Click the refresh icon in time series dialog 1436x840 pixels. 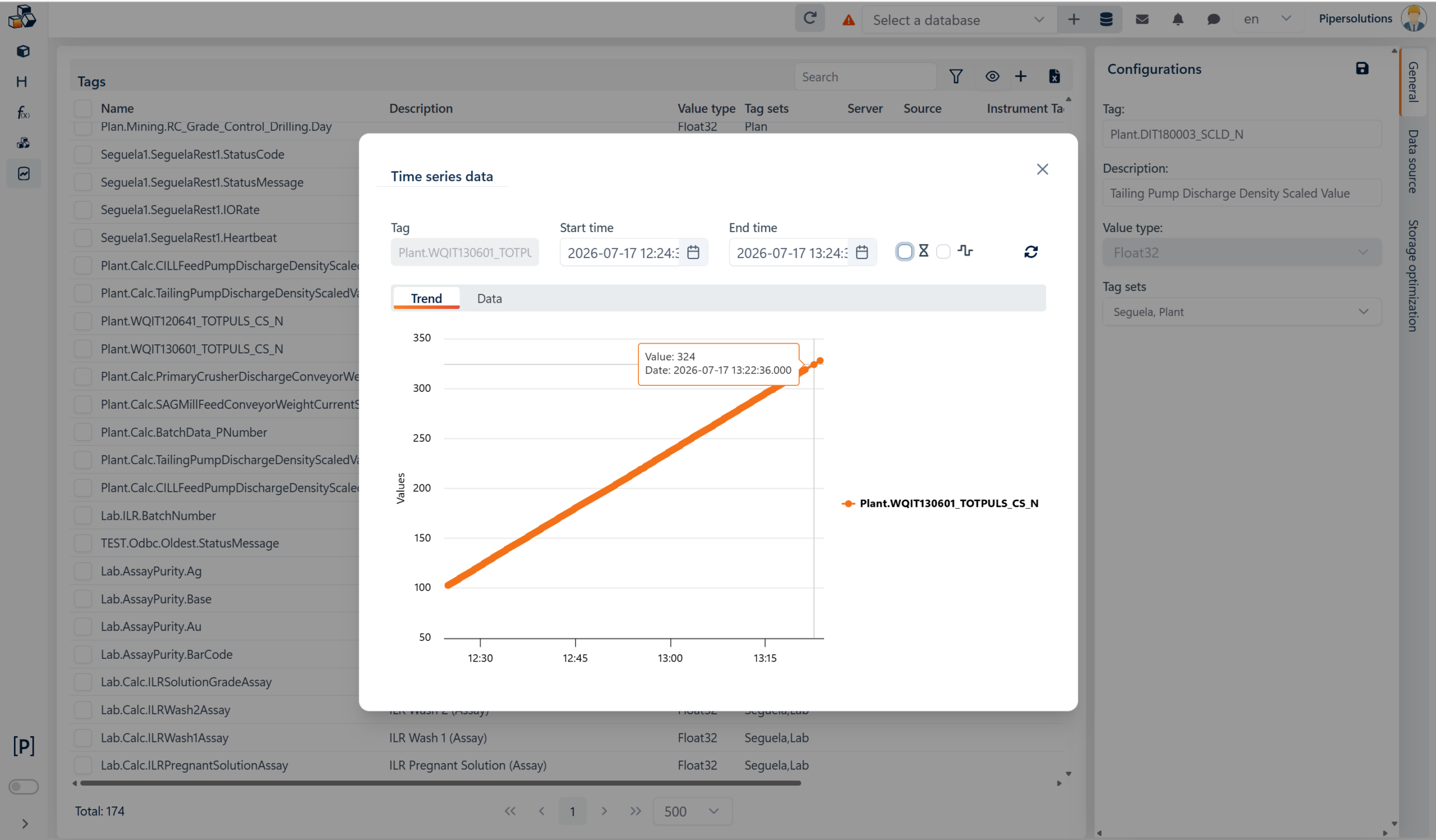[x=1030, y=252]
